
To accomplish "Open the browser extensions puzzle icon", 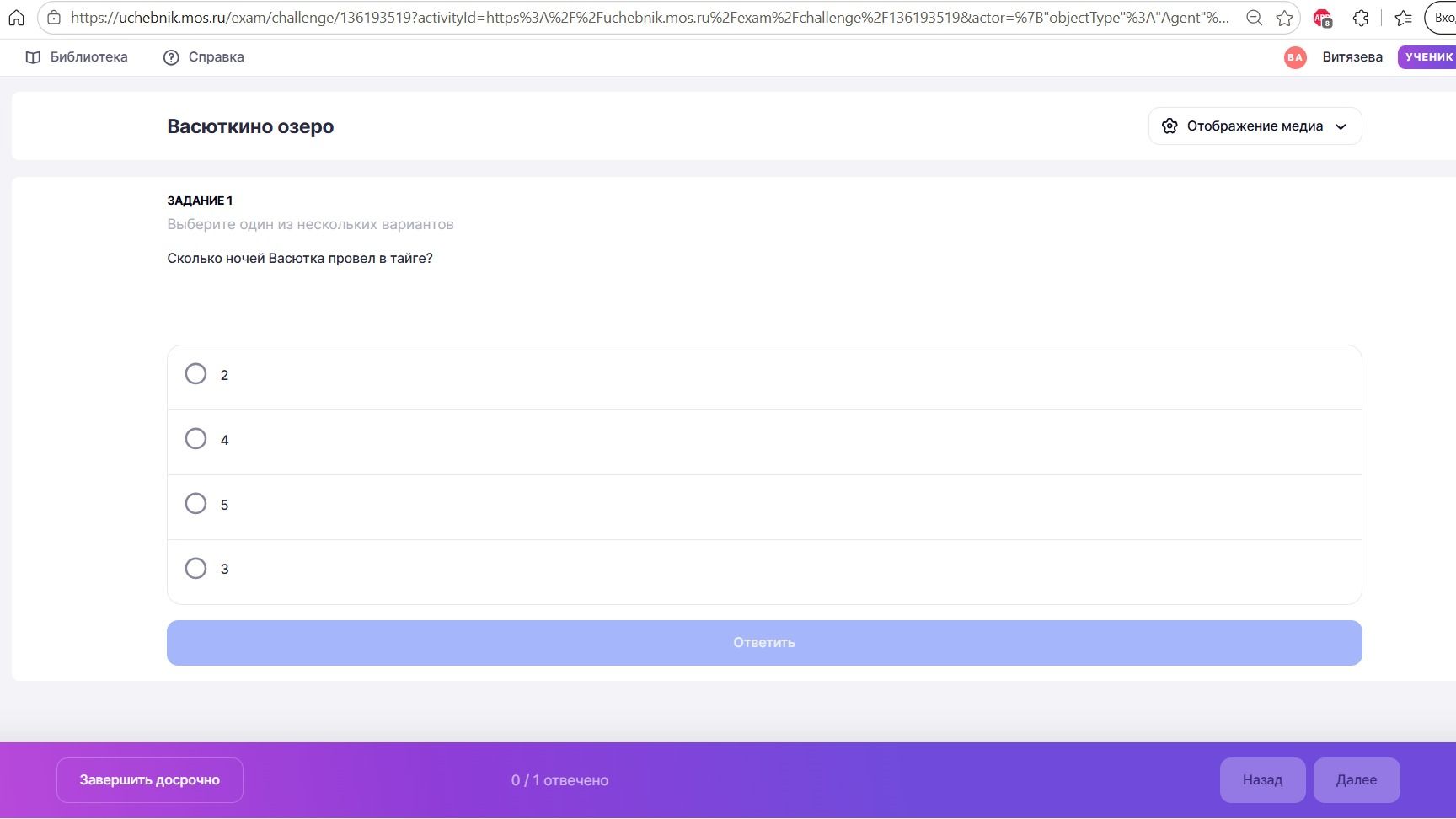I will point(1361,18).
